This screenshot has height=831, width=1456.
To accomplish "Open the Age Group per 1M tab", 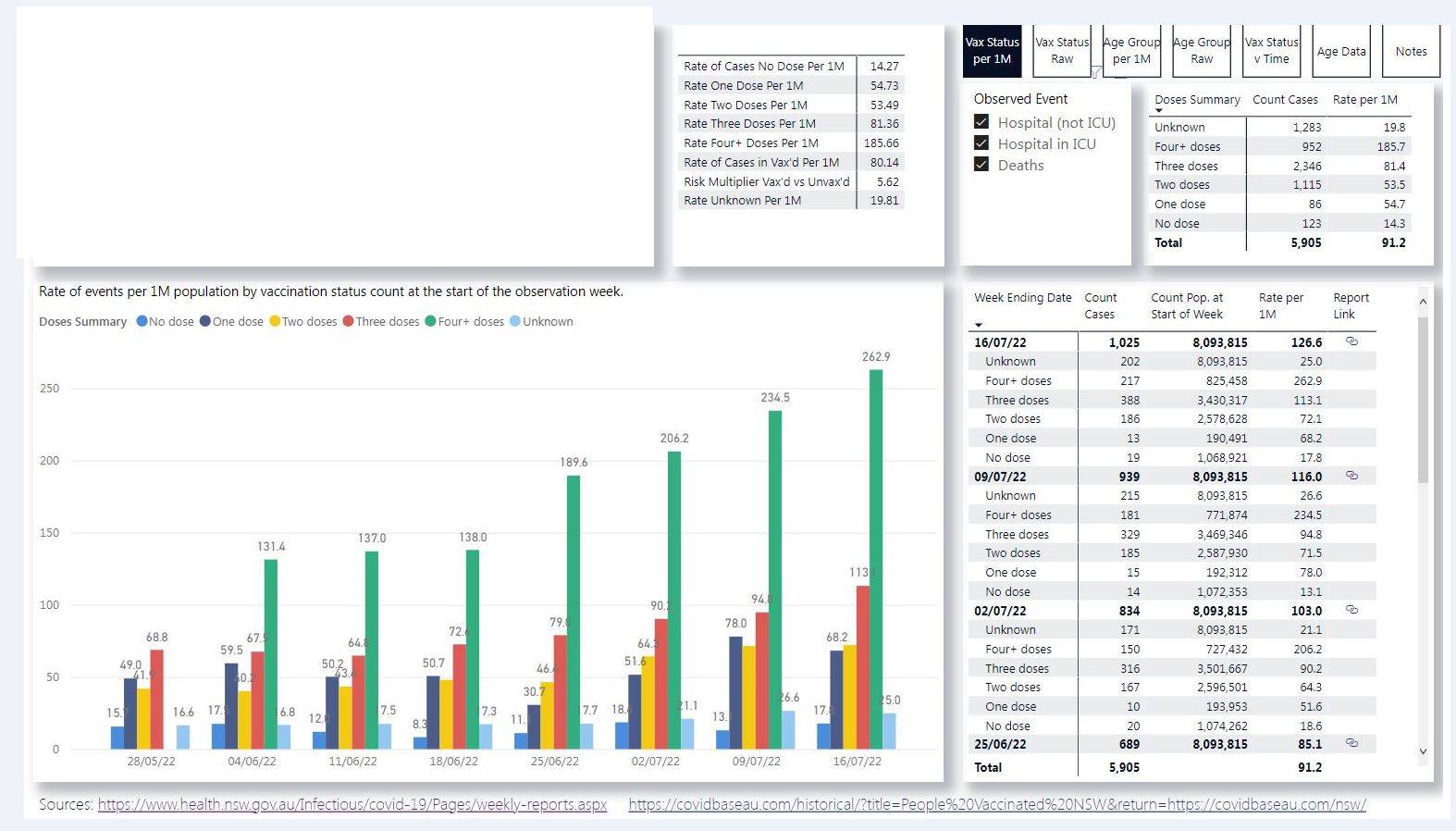I will [1131, 51].
